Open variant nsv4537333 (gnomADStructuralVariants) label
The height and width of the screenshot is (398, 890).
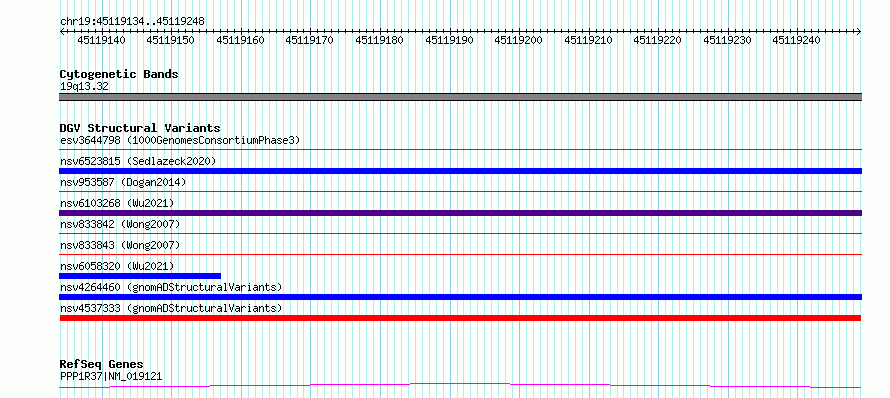(x=171, y=308)
